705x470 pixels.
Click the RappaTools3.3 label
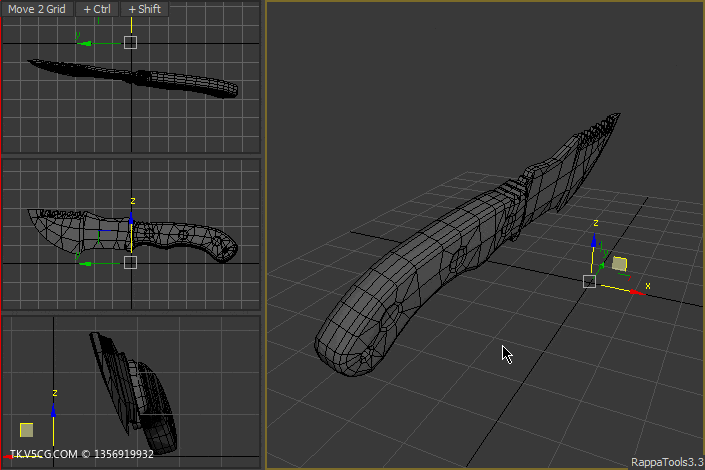[x=667, y=462]
